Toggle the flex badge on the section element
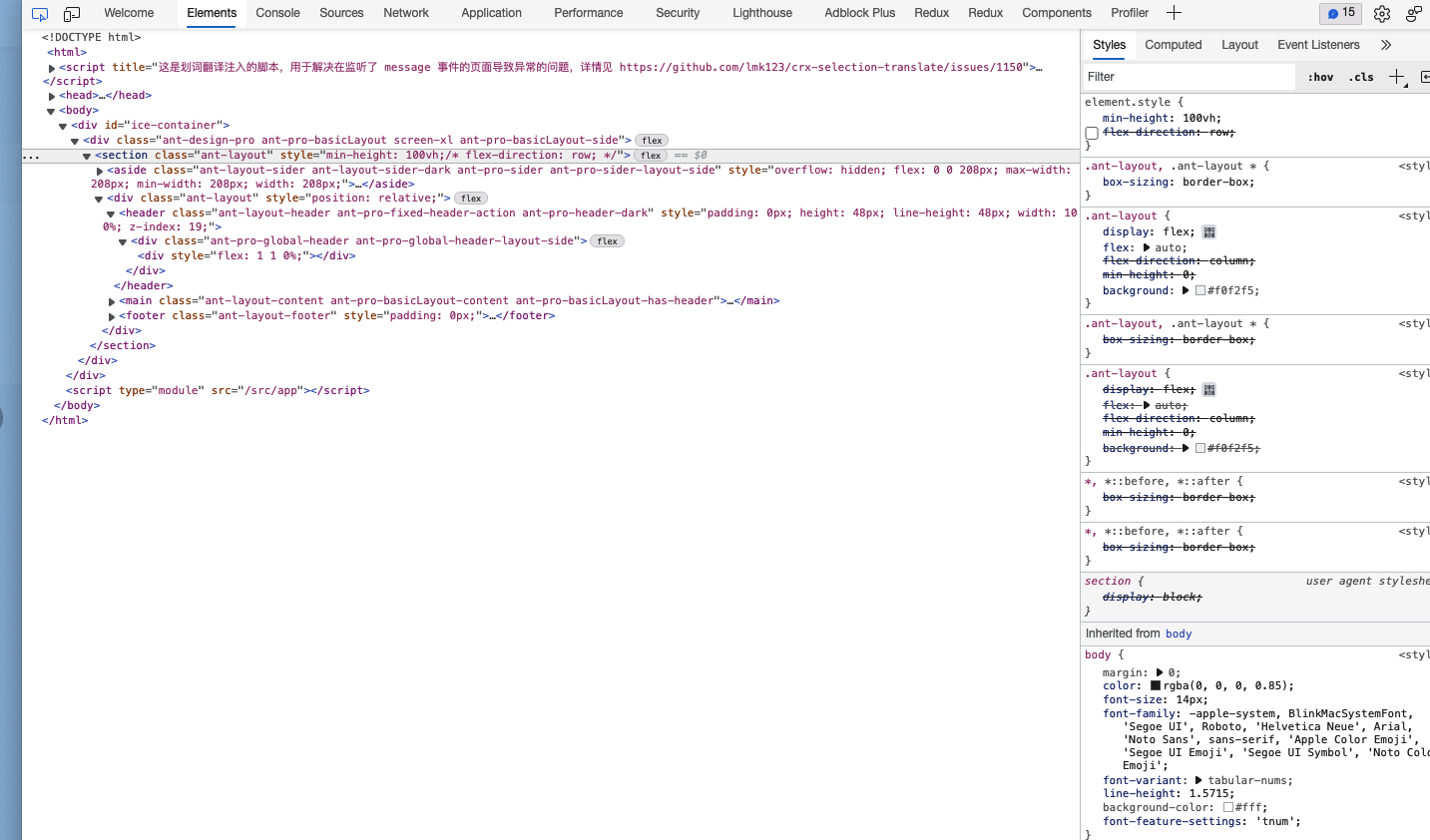The image size is (1430, 840). coord(650,155)
